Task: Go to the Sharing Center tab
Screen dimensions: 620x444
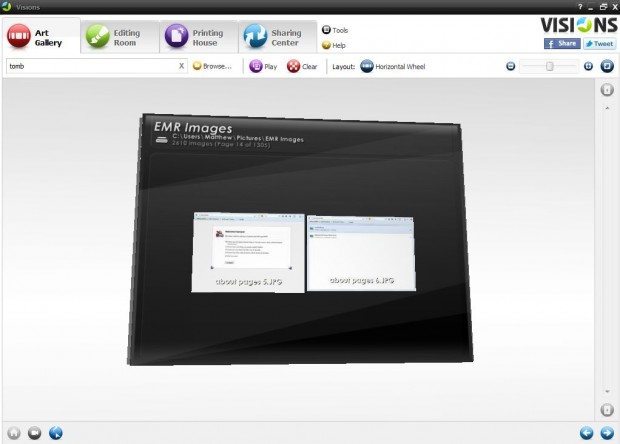Action: point(278,37)
